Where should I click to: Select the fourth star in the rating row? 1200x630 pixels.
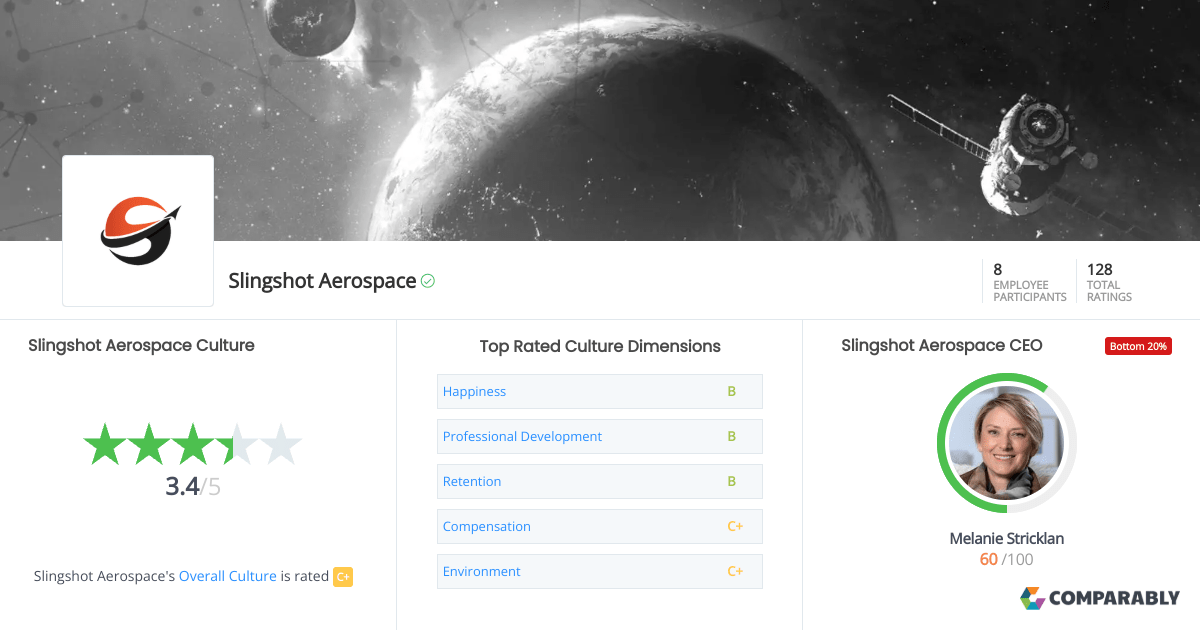click(x=240, y=443)
